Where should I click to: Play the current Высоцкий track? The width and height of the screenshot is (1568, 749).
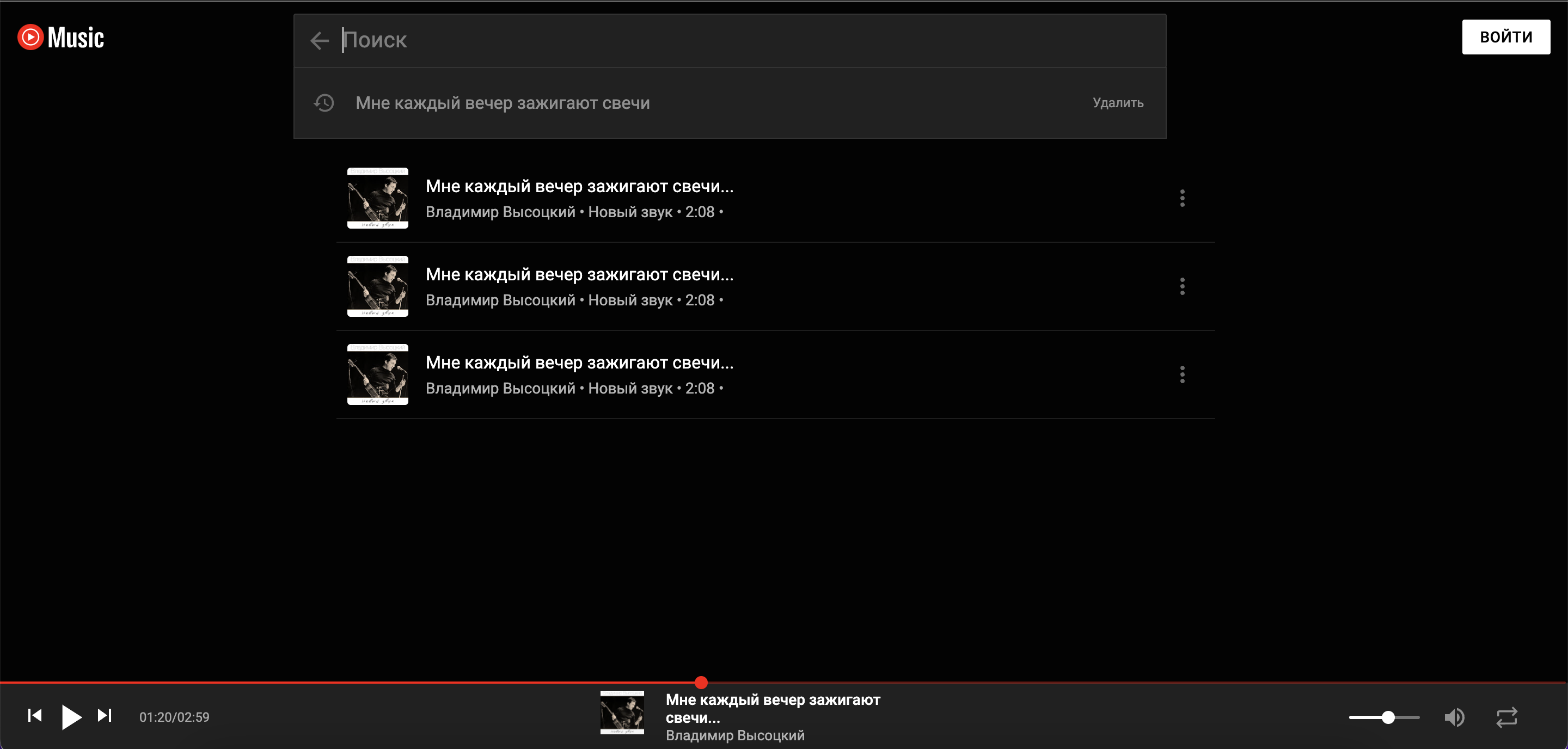(71, 716)
